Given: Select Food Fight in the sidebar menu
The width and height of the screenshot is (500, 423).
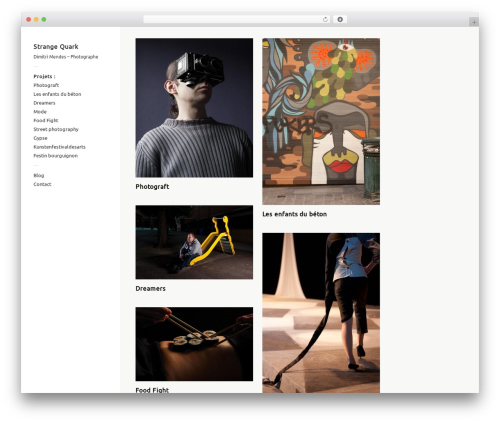Looking at the screenshot, I should [x=46, y=120].
